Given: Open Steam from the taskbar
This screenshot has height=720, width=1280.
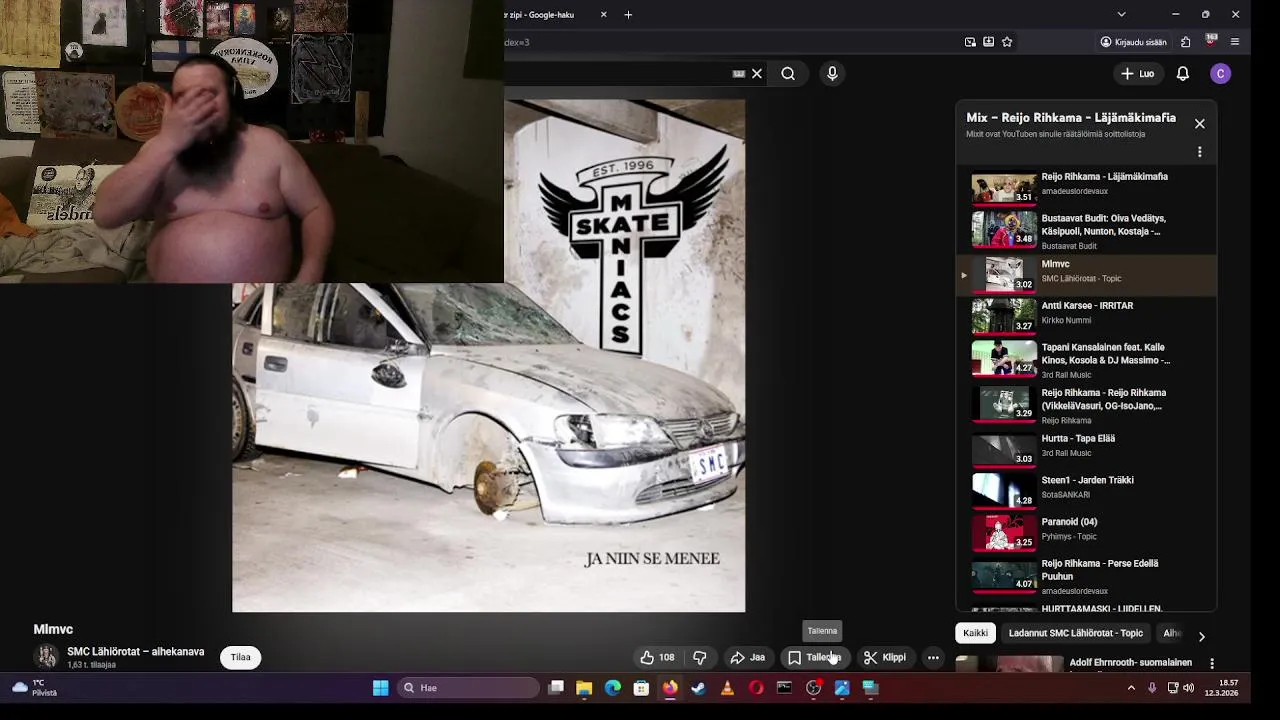Looking at the screenshot, I should coord(698,688).
